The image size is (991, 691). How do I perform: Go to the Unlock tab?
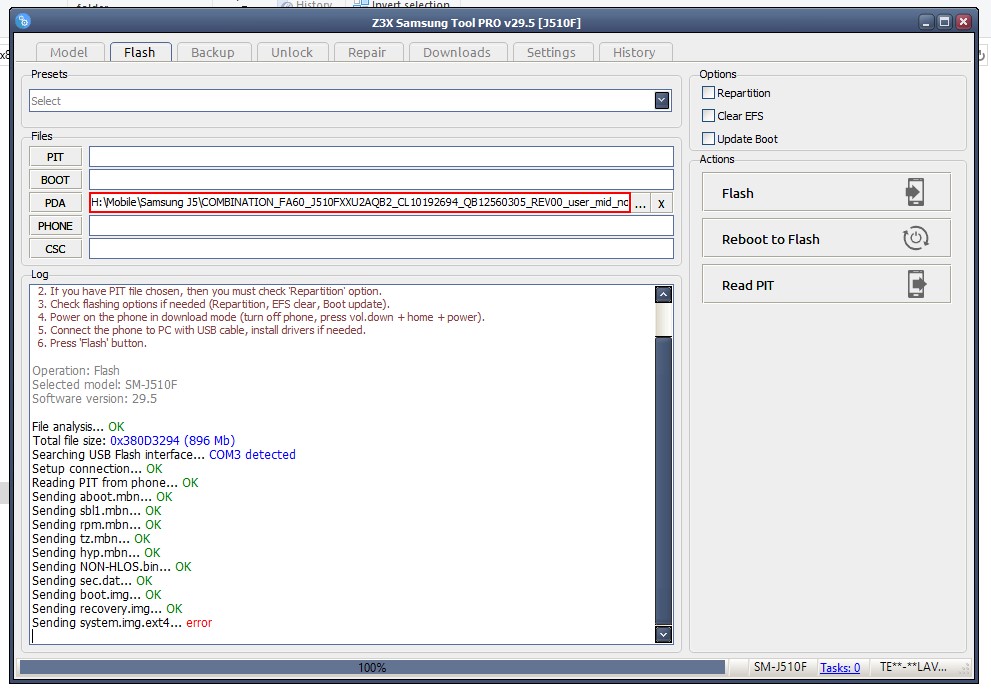pyautogui.click(x=291, y=52)
